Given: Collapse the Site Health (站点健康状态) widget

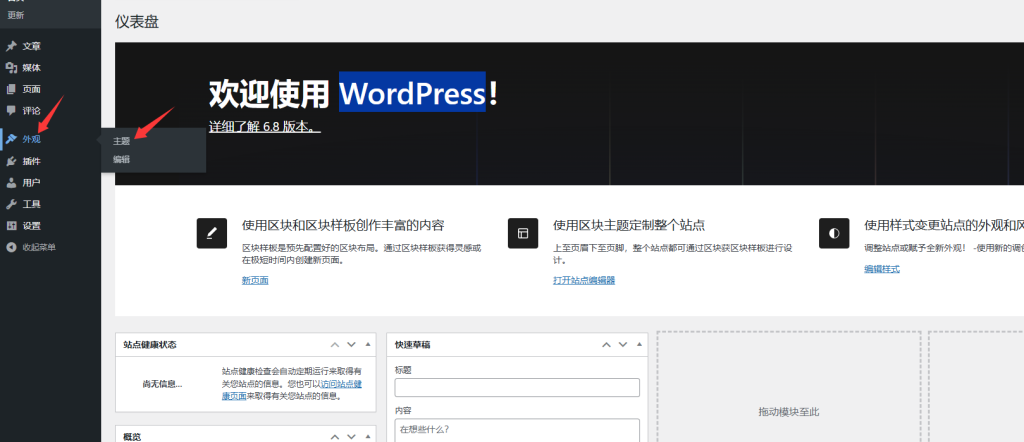Looking at the screenshot, I should point(368,344).
